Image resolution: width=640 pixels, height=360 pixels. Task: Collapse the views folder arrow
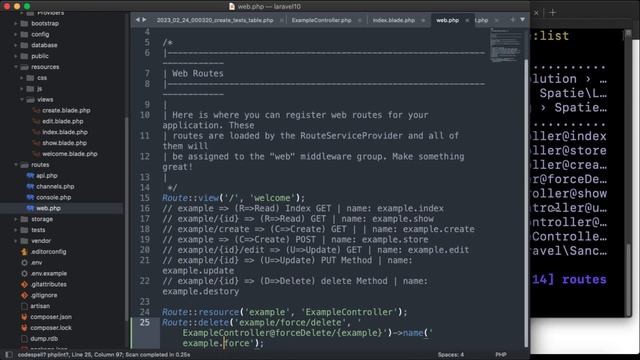[x=22, y=100]
